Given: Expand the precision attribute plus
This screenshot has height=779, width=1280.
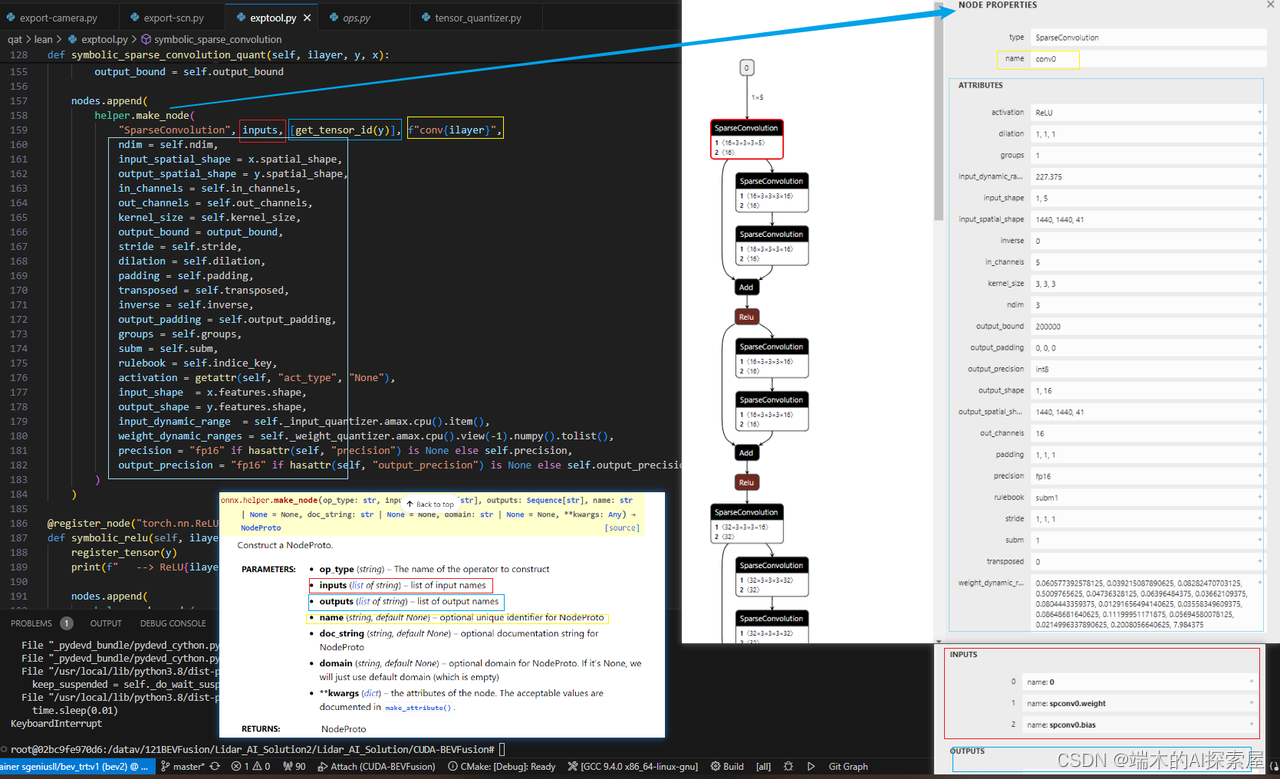Looking at the screenshot, I should (x=1259, y=476).
